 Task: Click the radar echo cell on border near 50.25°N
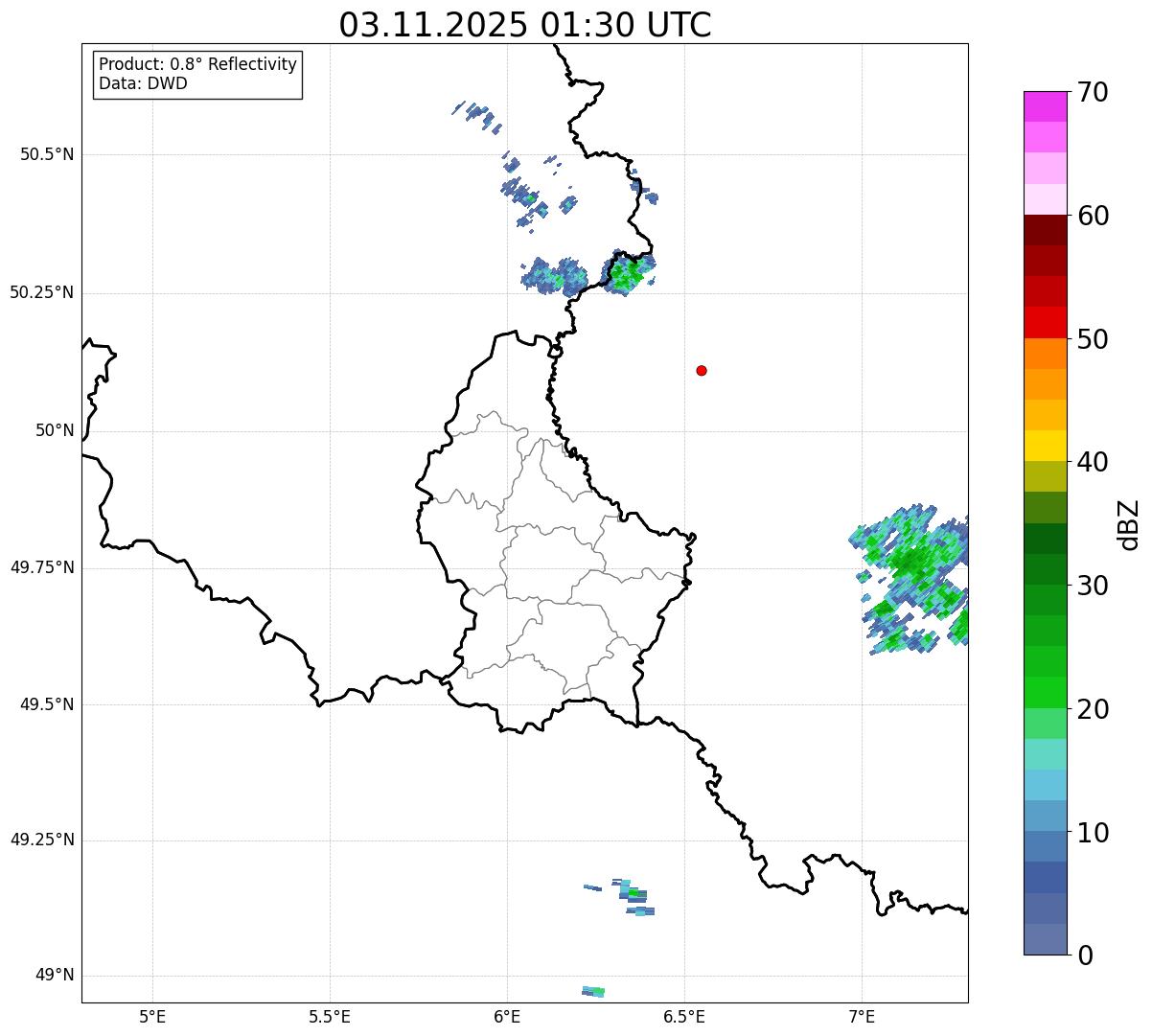click(630, 272)
